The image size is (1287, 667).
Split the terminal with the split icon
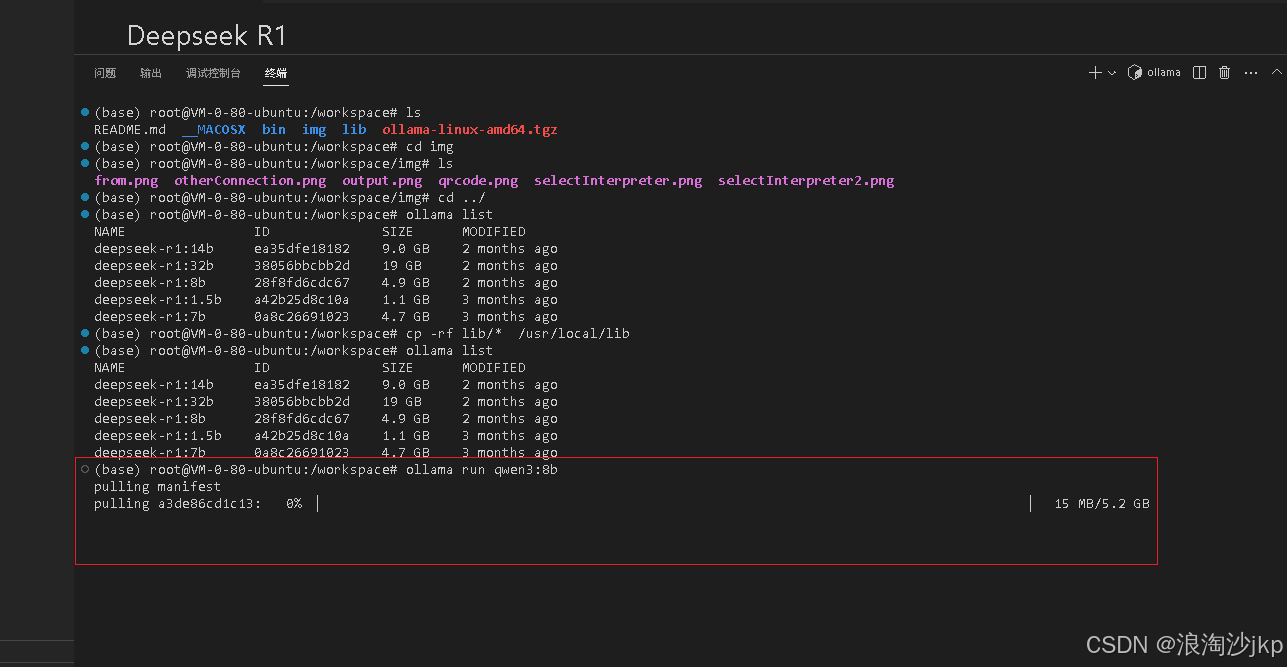coord(1200,73)
